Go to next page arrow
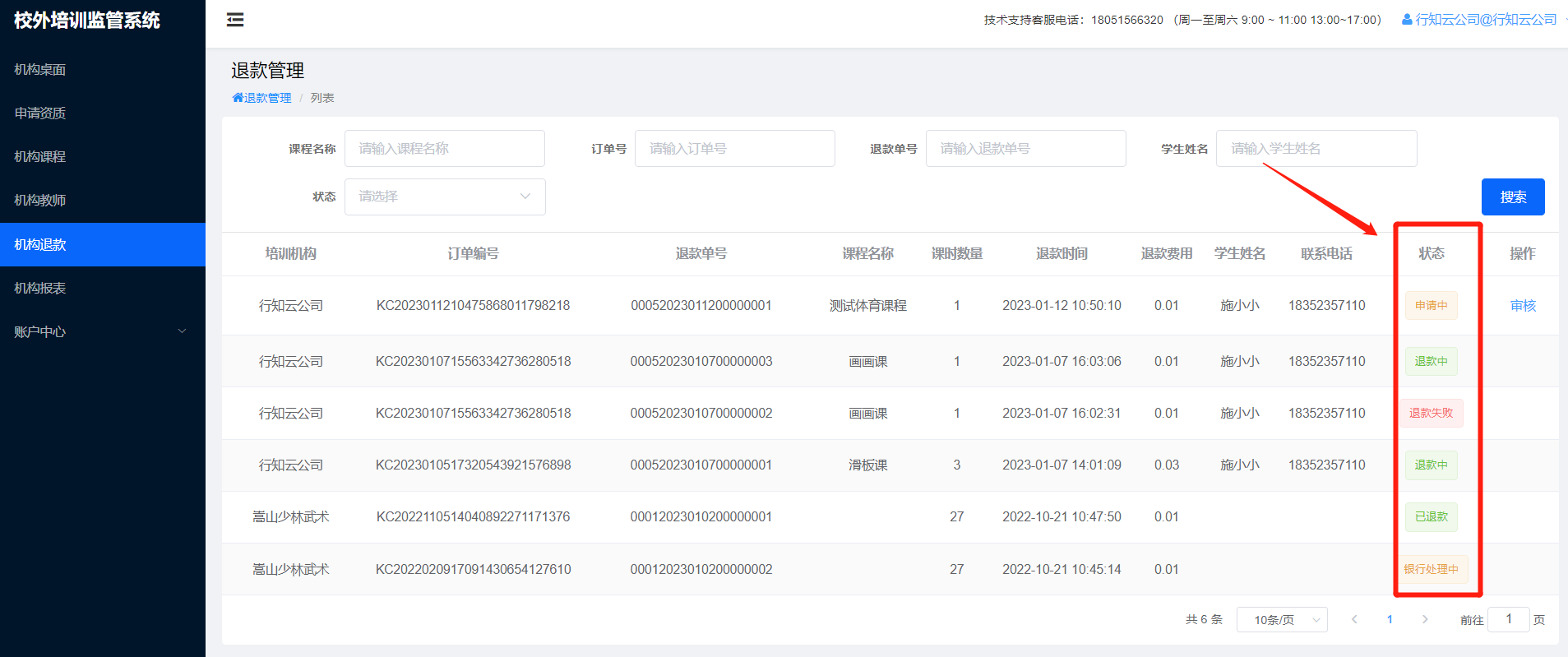The height and width of the screenshot is (657, 1568). pos(1425,619)
